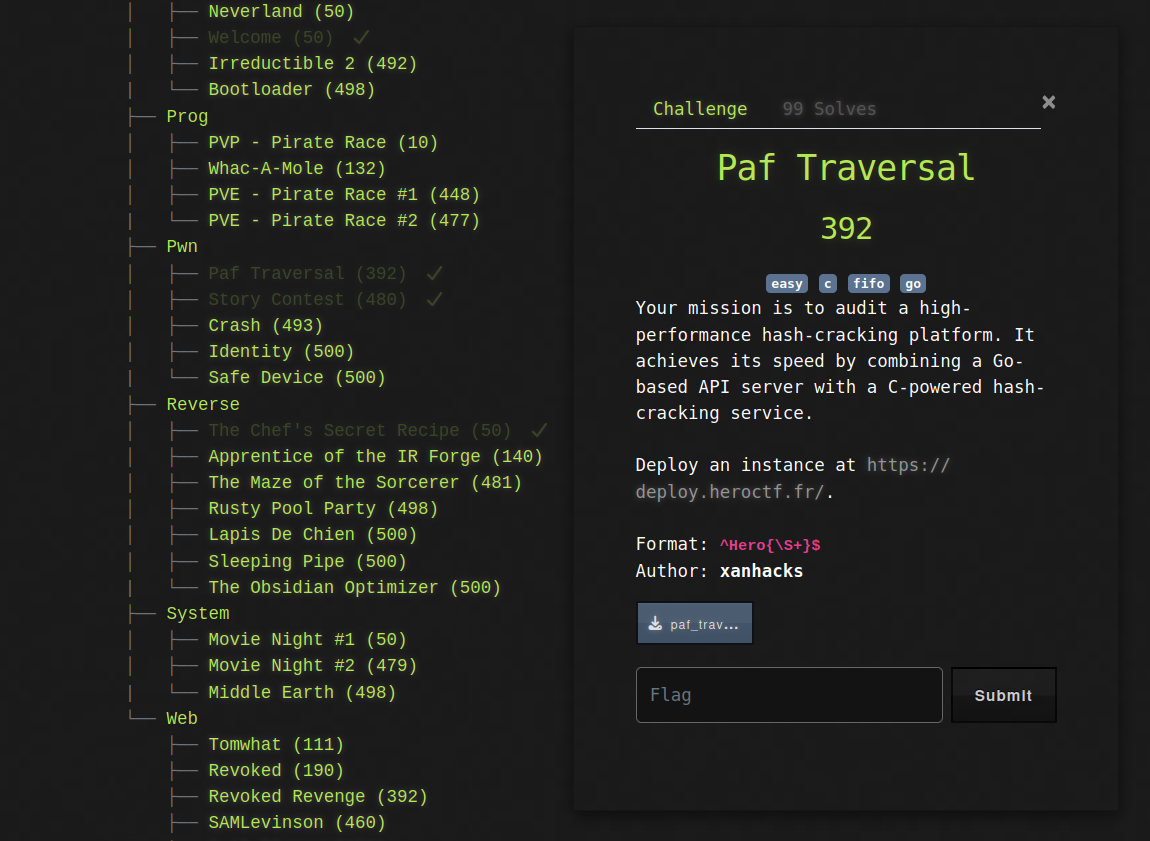Click the checkmark beside Paf Traversal
Image resolution: width=1150 pixels, height=841 pixels.
coord(436,272)
